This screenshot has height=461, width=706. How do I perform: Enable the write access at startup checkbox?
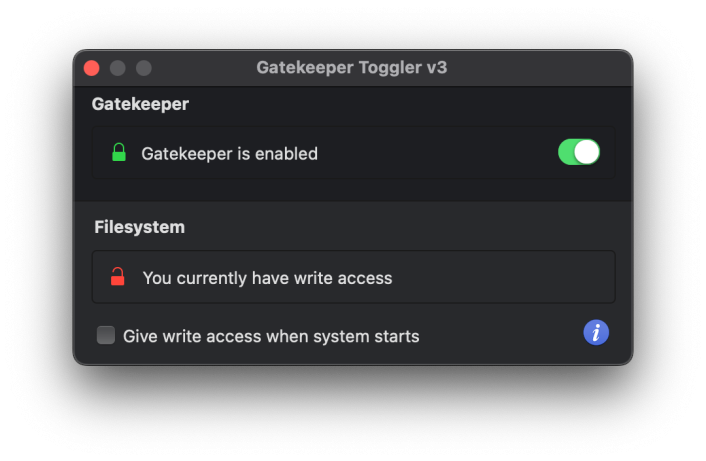106,335
